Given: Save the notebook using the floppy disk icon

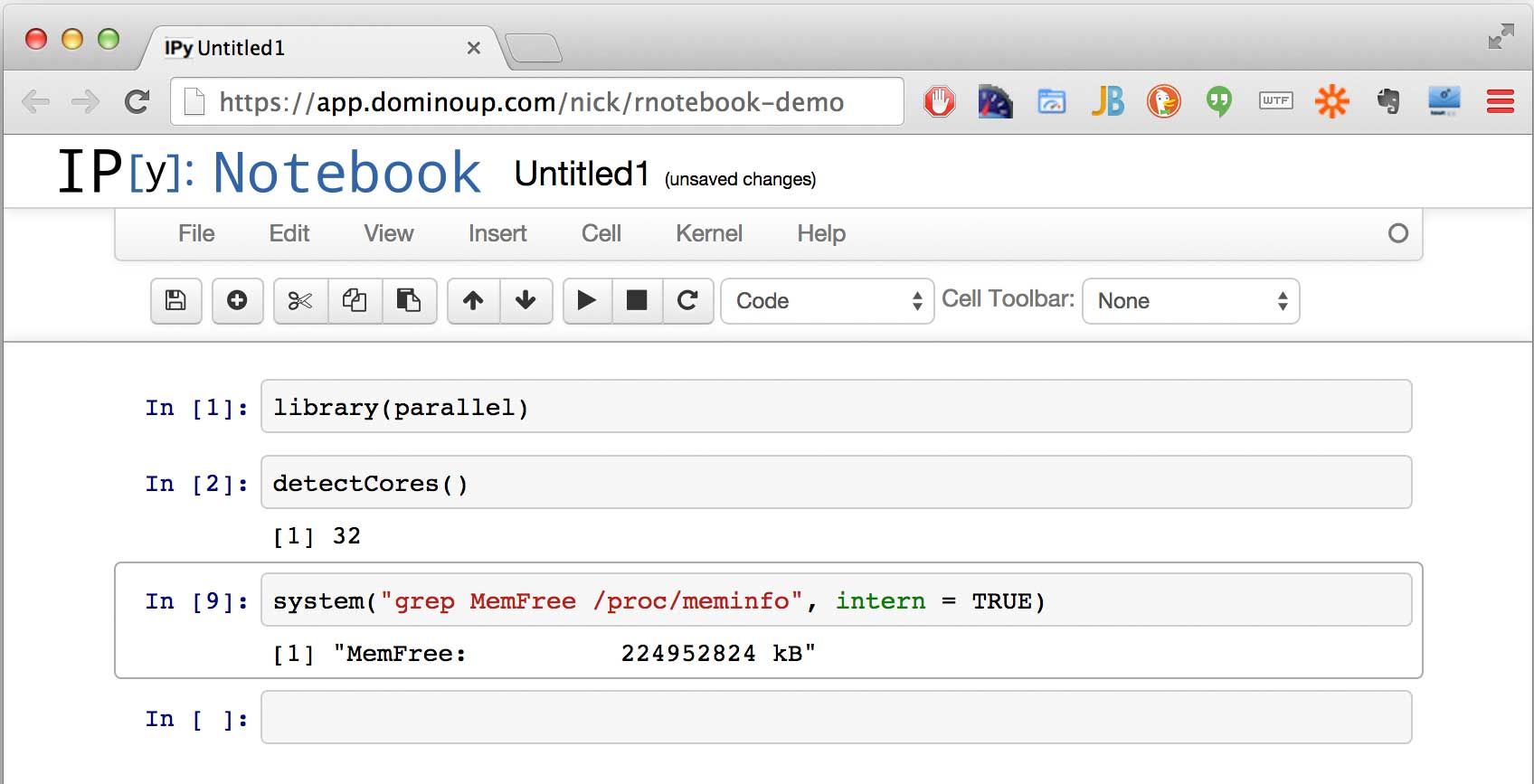Looking at the screenshot, I should pyautogui.click(x=176, y=300).
